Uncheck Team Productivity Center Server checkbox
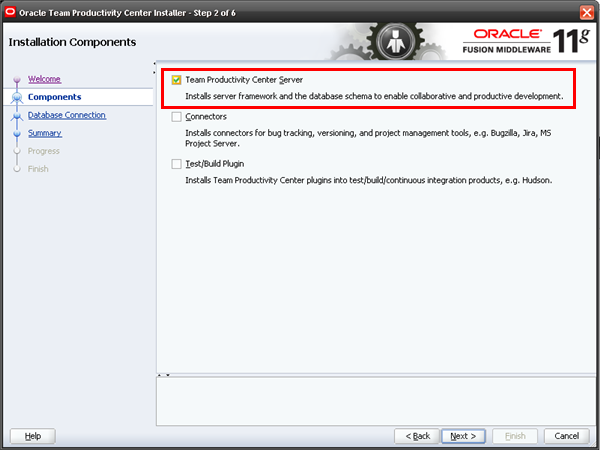600x450 pixels. [176, 80]
